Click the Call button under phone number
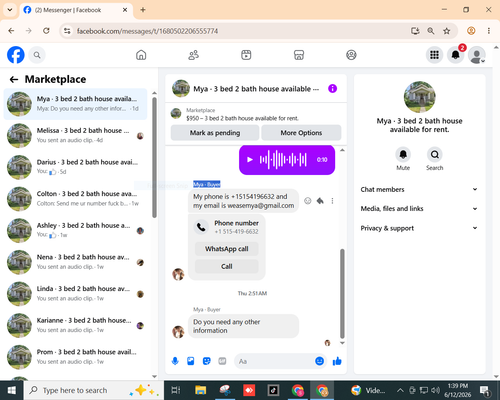500x400 pixels. point(227,266)
